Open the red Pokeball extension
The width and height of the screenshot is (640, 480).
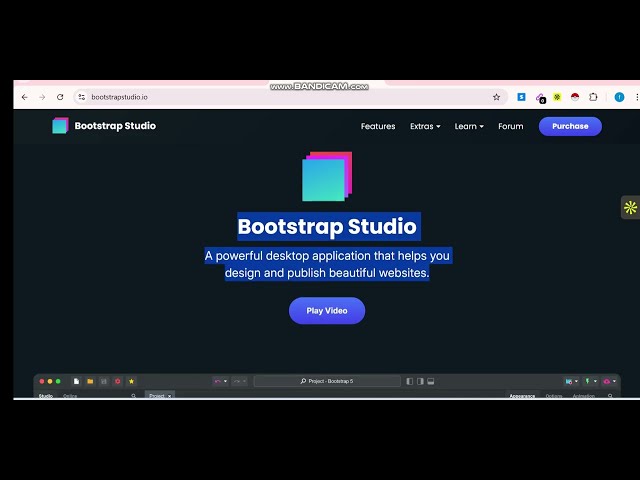(x=575, y=97)
